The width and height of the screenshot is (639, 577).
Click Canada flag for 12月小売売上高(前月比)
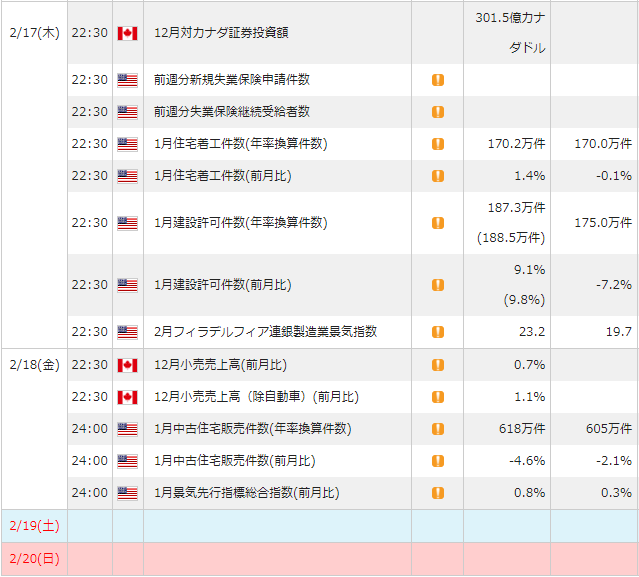(128, 365)
